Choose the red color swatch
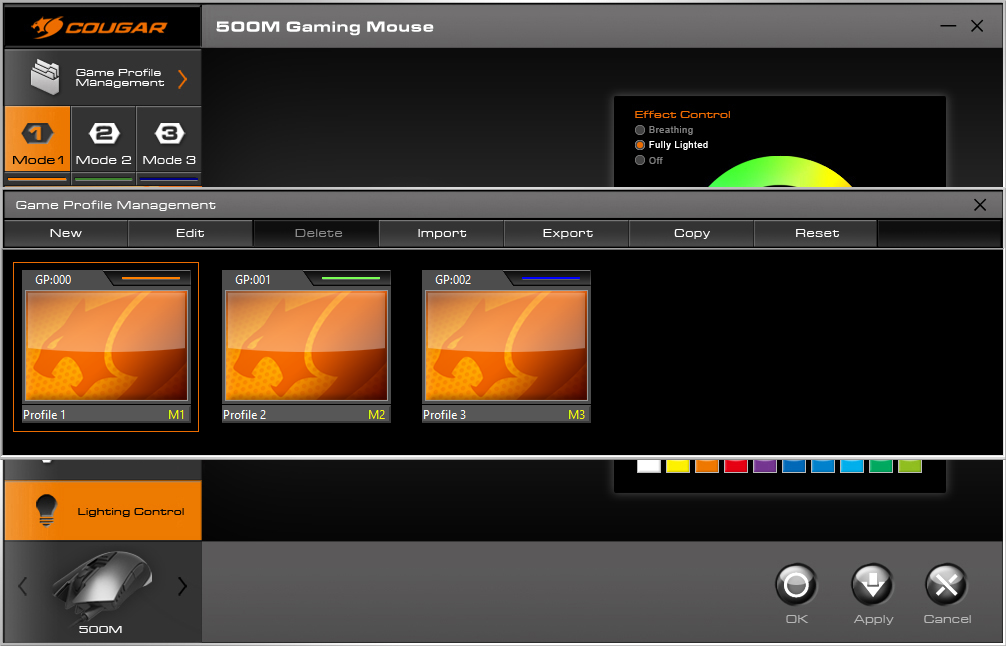 tap(736, 466)
